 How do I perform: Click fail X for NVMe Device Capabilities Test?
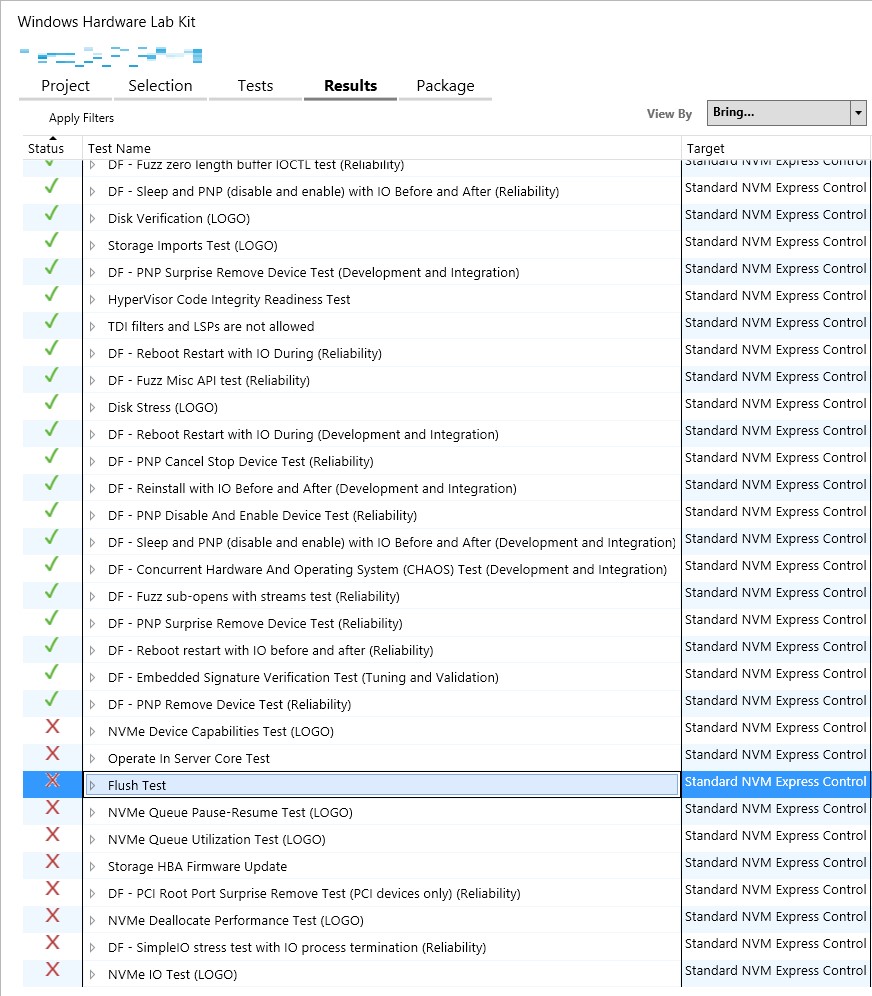pyautogui.click(x=53, y=726)
